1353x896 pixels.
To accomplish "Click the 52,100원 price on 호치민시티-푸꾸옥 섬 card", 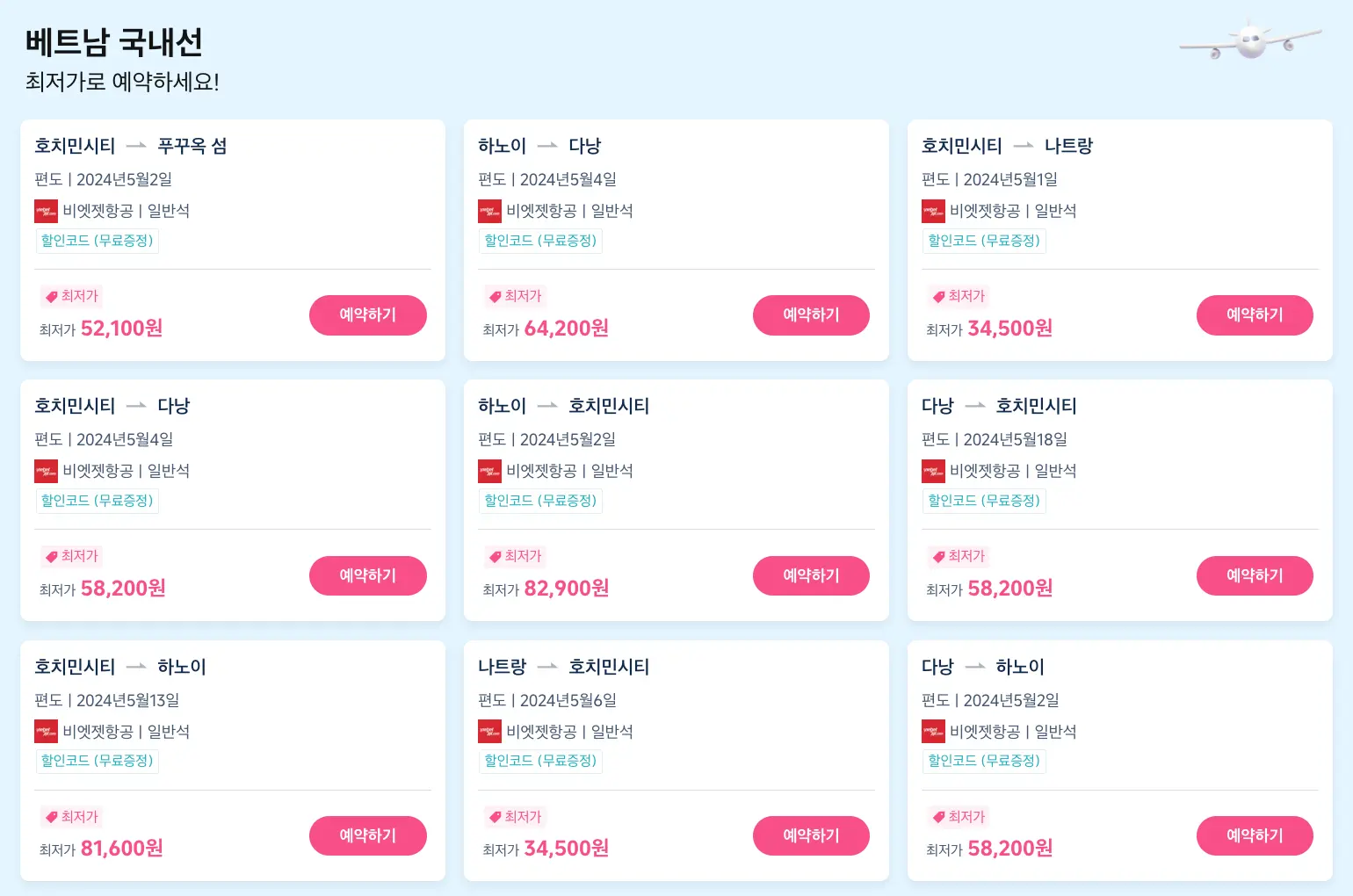I will pos(121,328).
